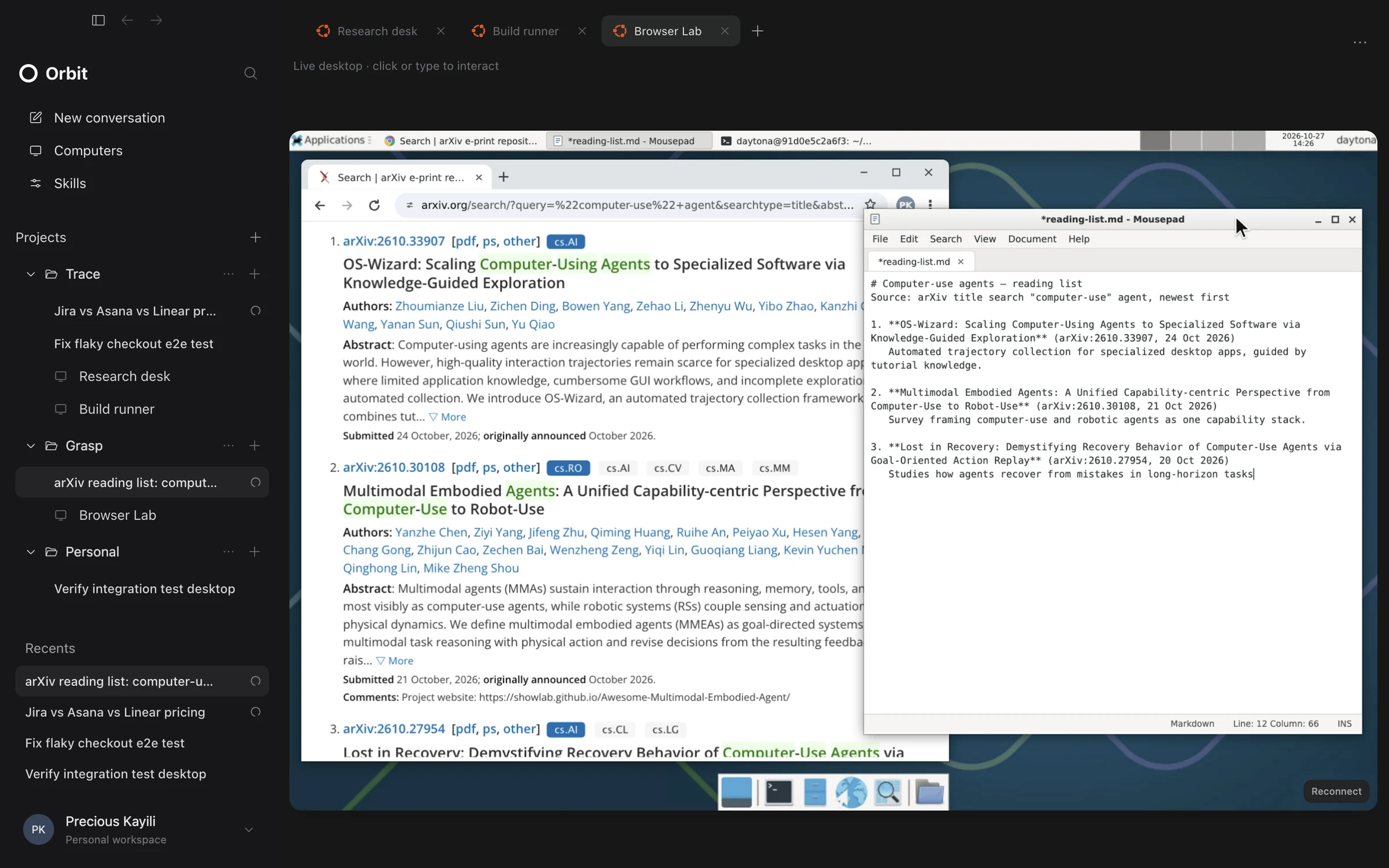
Task: Collapse the Grasp project folder
Action: [31, 446]
